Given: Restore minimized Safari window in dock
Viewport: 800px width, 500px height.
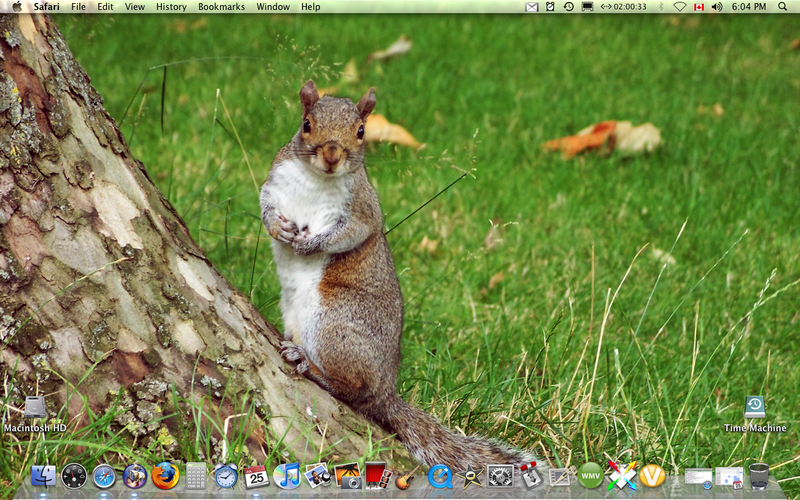Looking at the screenshot, I should [x=698, y=478].
